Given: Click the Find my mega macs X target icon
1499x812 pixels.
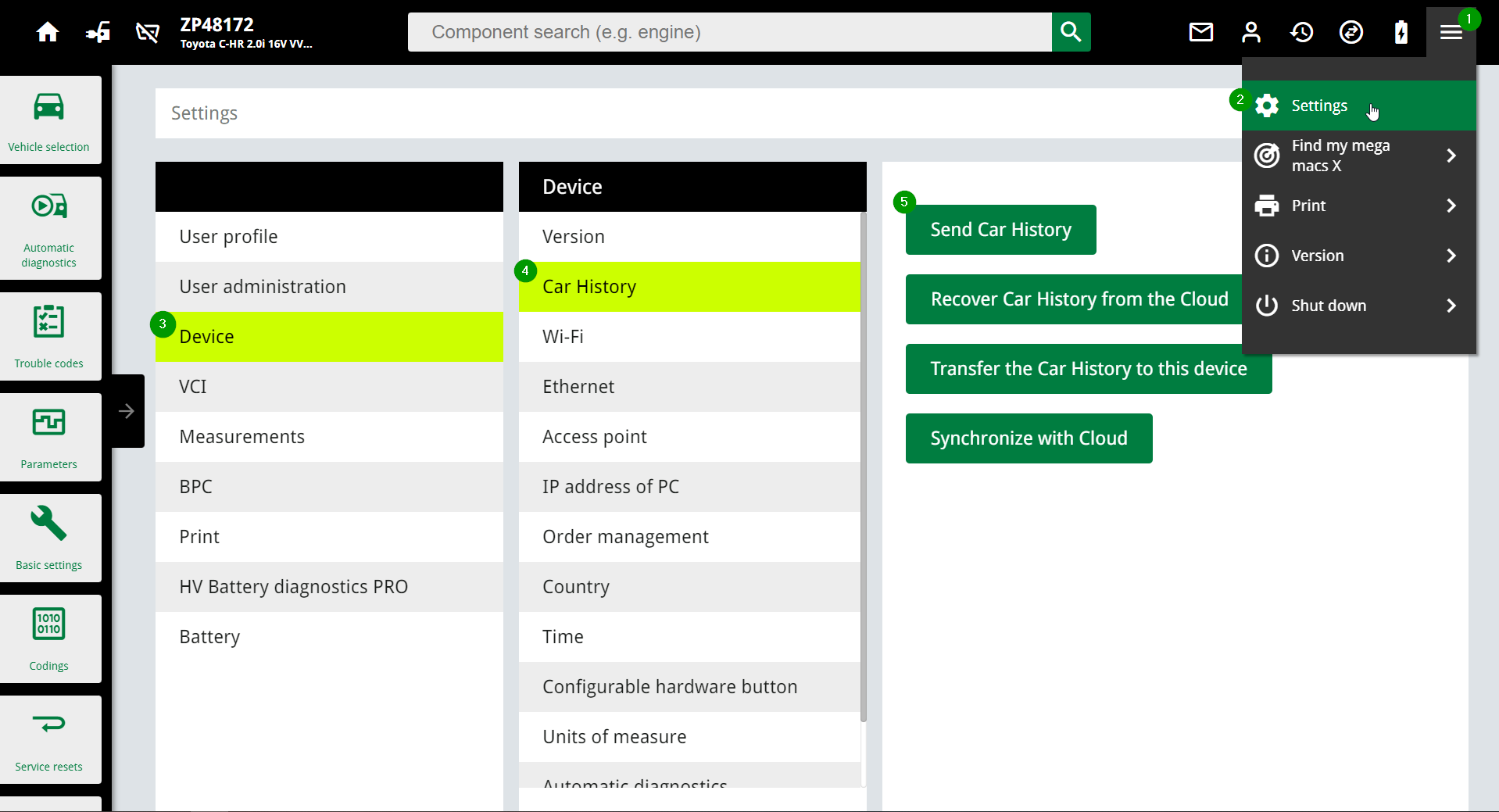Looking at the screenshot, I should (x=1267, y=156).
